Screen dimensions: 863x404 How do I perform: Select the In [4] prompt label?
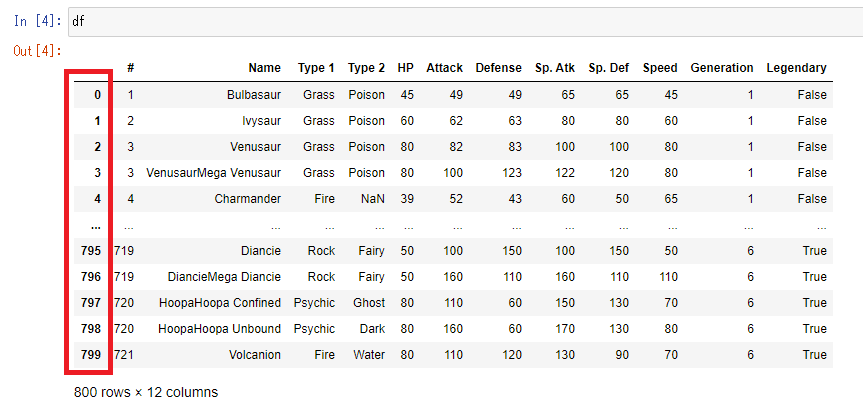click(x=38, y=21)
